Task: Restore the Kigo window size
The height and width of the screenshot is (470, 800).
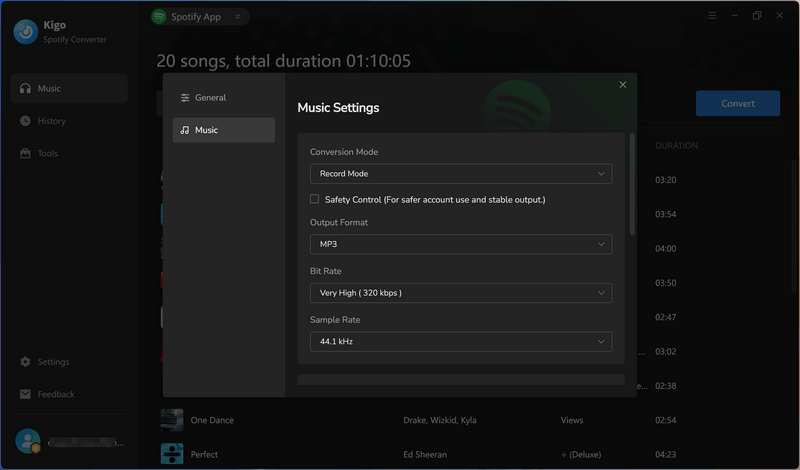Action: click(757, 16)
